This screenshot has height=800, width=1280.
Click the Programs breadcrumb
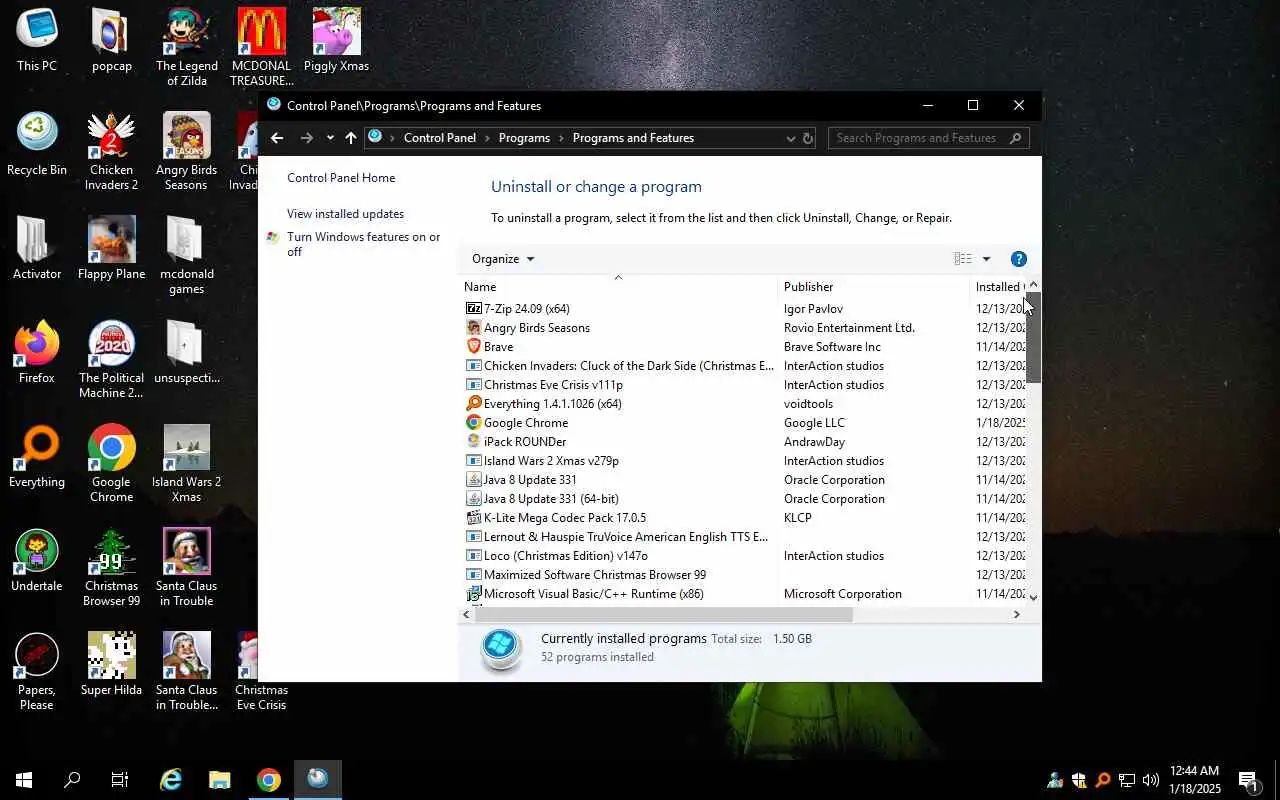(x=524, y=138)
